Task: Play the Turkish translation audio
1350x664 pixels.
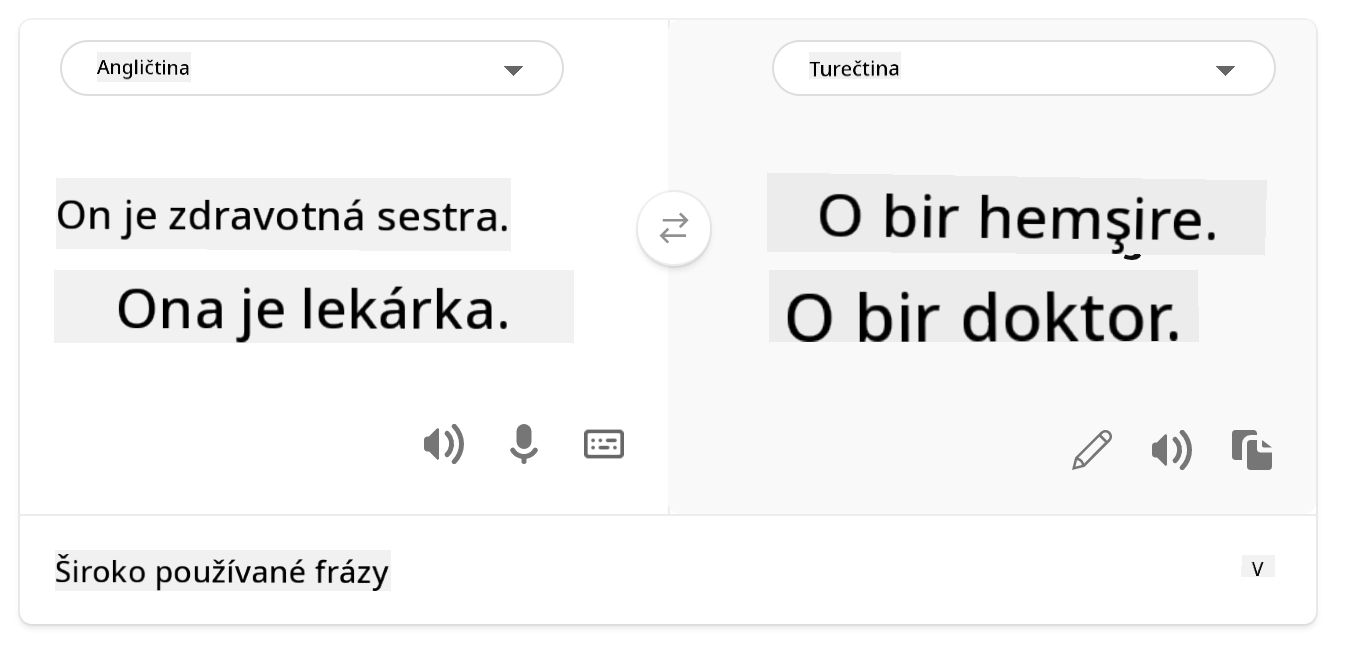Action: [x=1171, y=451]
